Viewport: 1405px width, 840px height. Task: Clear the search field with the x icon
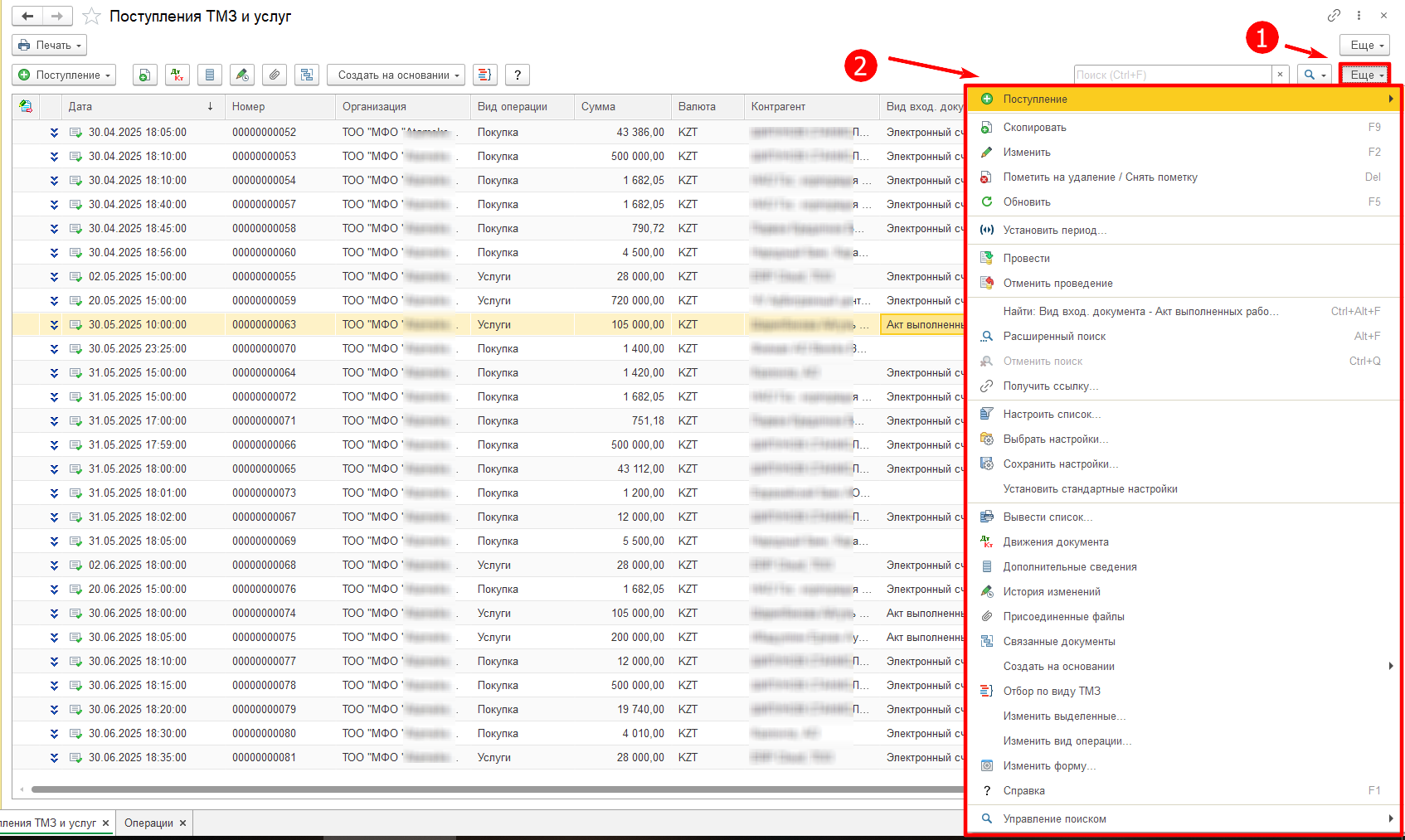[1281, 75]
